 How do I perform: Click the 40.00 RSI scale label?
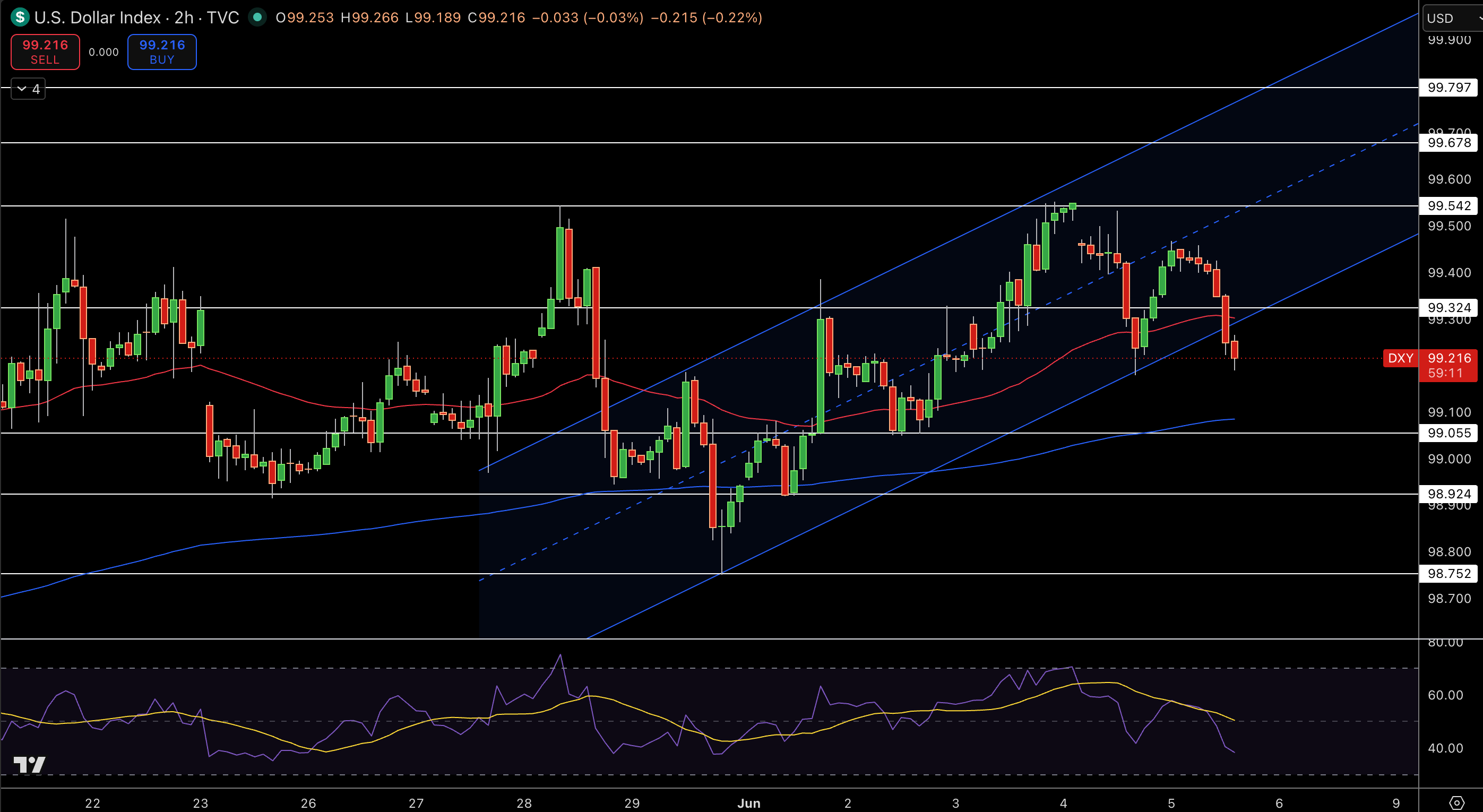click(x=1445, y=748)
